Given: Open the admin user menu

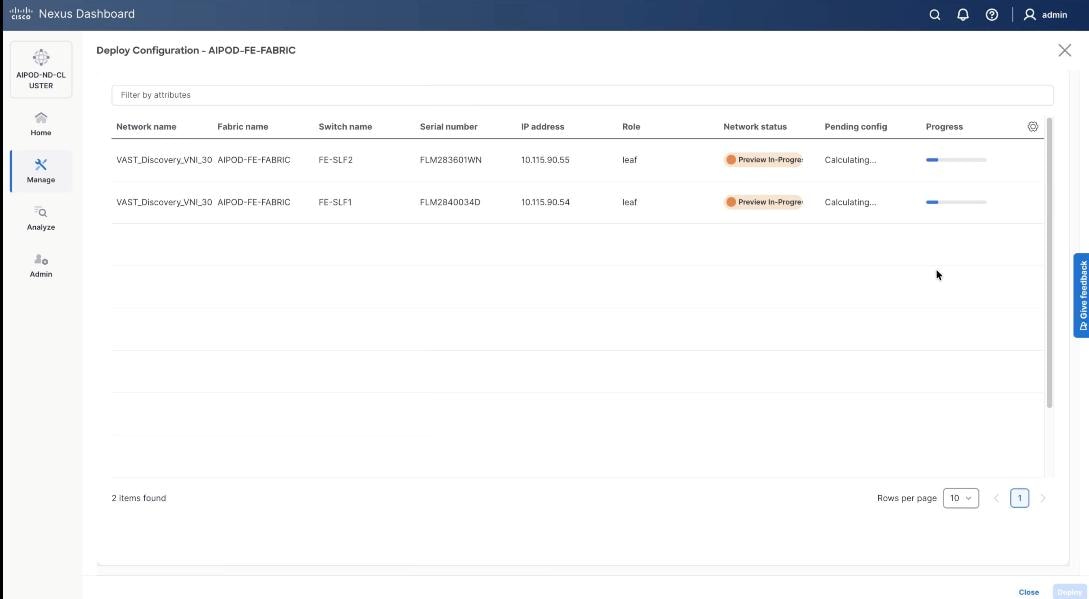Looking at the screenshot, I should coord(1045,15).
